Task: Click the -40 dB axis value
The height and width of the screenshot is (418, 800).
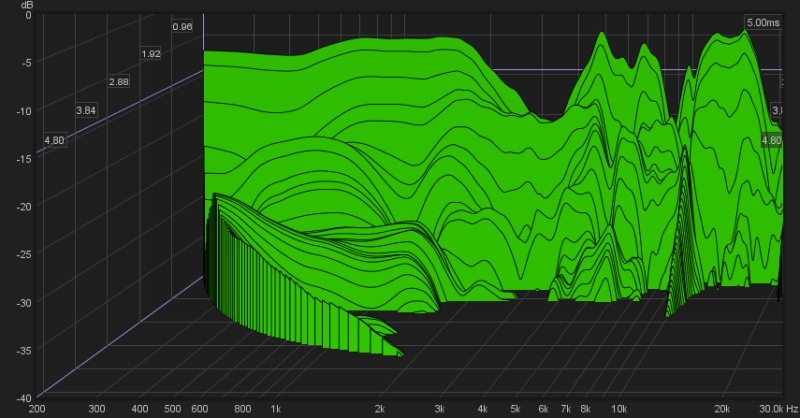Action: point(24,398)
